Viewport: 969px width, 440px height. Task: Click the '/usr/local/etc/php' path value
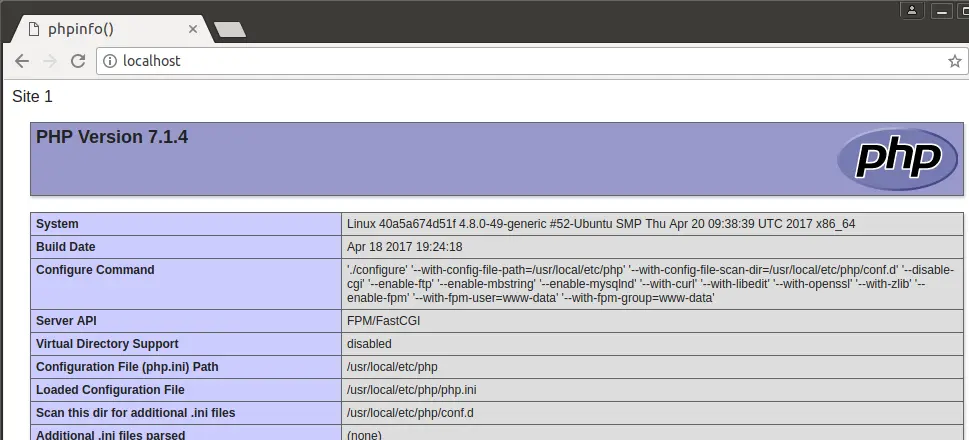tap(392, 366)
